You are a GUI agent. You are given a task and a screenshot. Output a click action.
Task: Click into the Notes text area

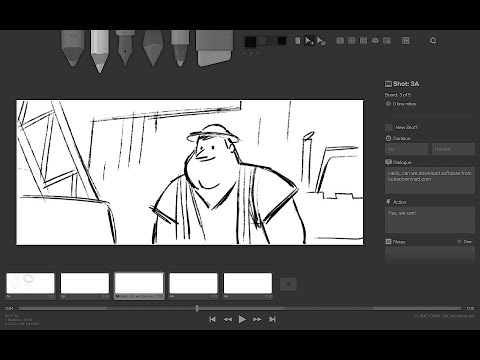[x=430, y=255]
